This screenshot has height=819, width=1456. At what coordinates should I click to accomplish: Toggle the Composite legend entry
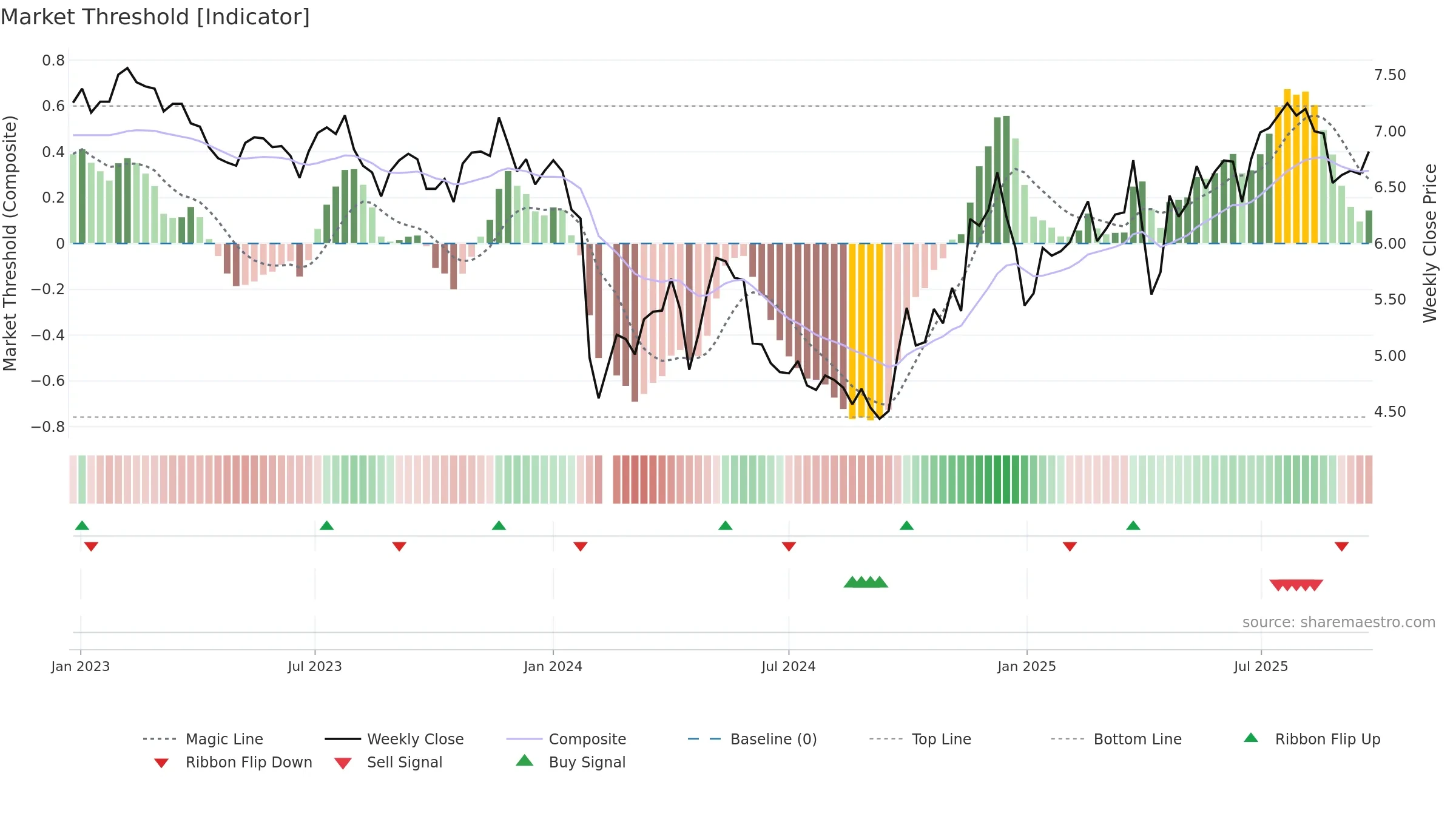pyautogui.click(x=567, y=739)
